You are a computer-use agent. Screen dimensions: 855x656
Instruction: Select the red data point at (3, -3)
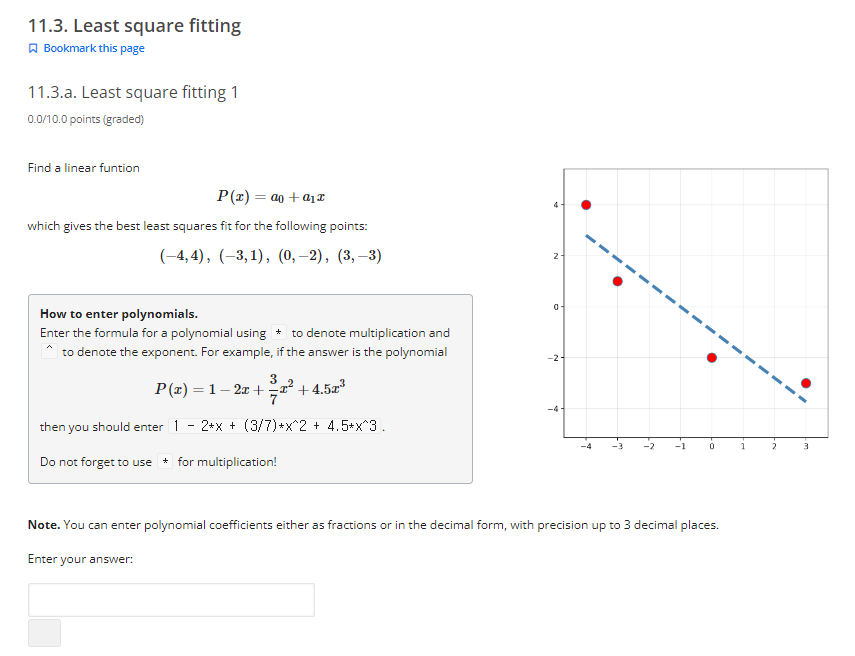point(806,381)
